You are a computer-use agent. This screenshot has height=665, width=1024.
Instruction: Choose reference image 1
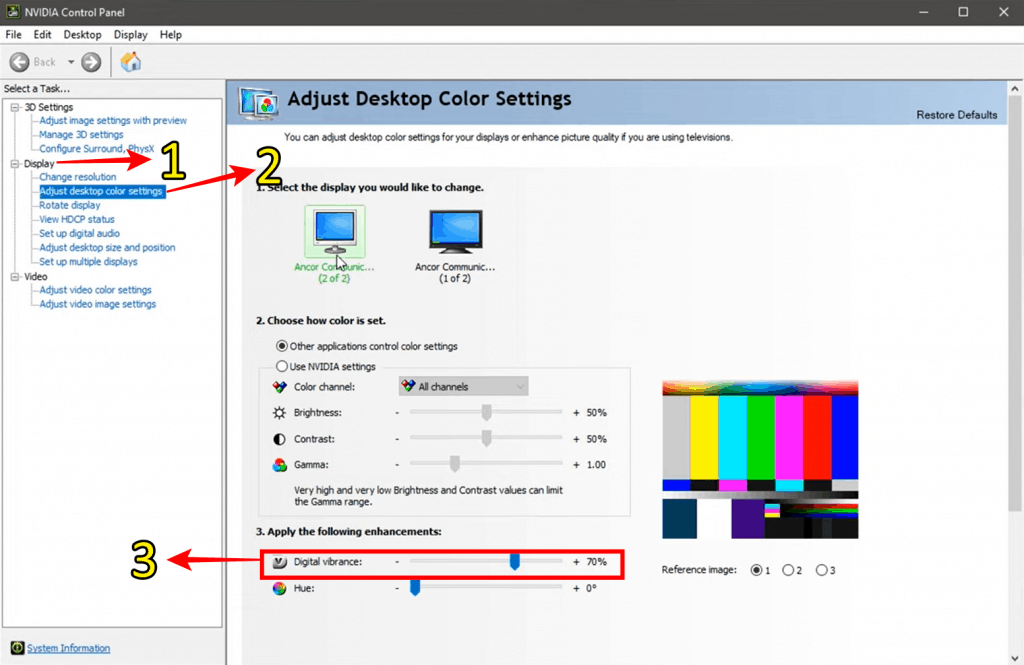pyautogui.click(x=756, y=570)
